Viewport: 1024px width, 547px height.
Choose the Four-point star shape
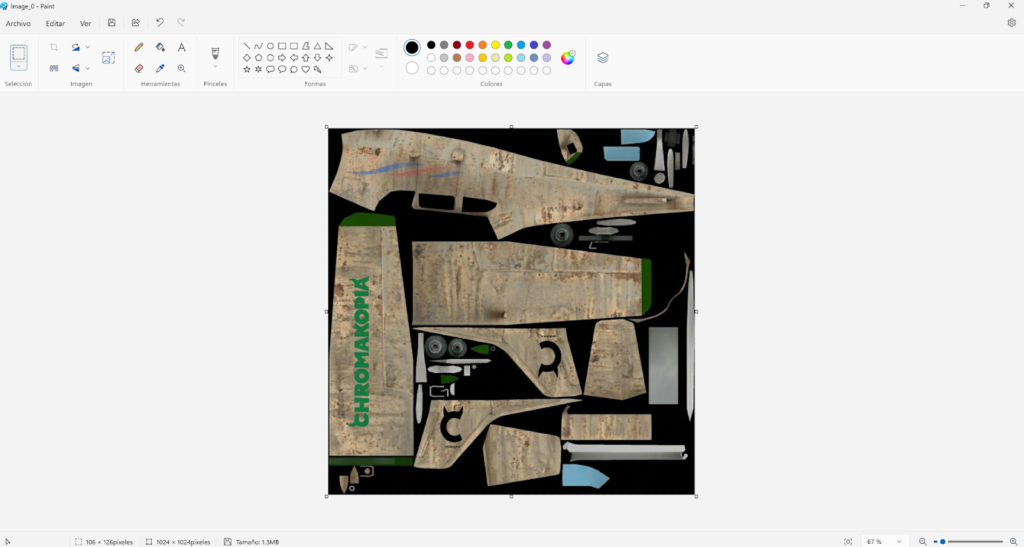(x=329, y=57)
